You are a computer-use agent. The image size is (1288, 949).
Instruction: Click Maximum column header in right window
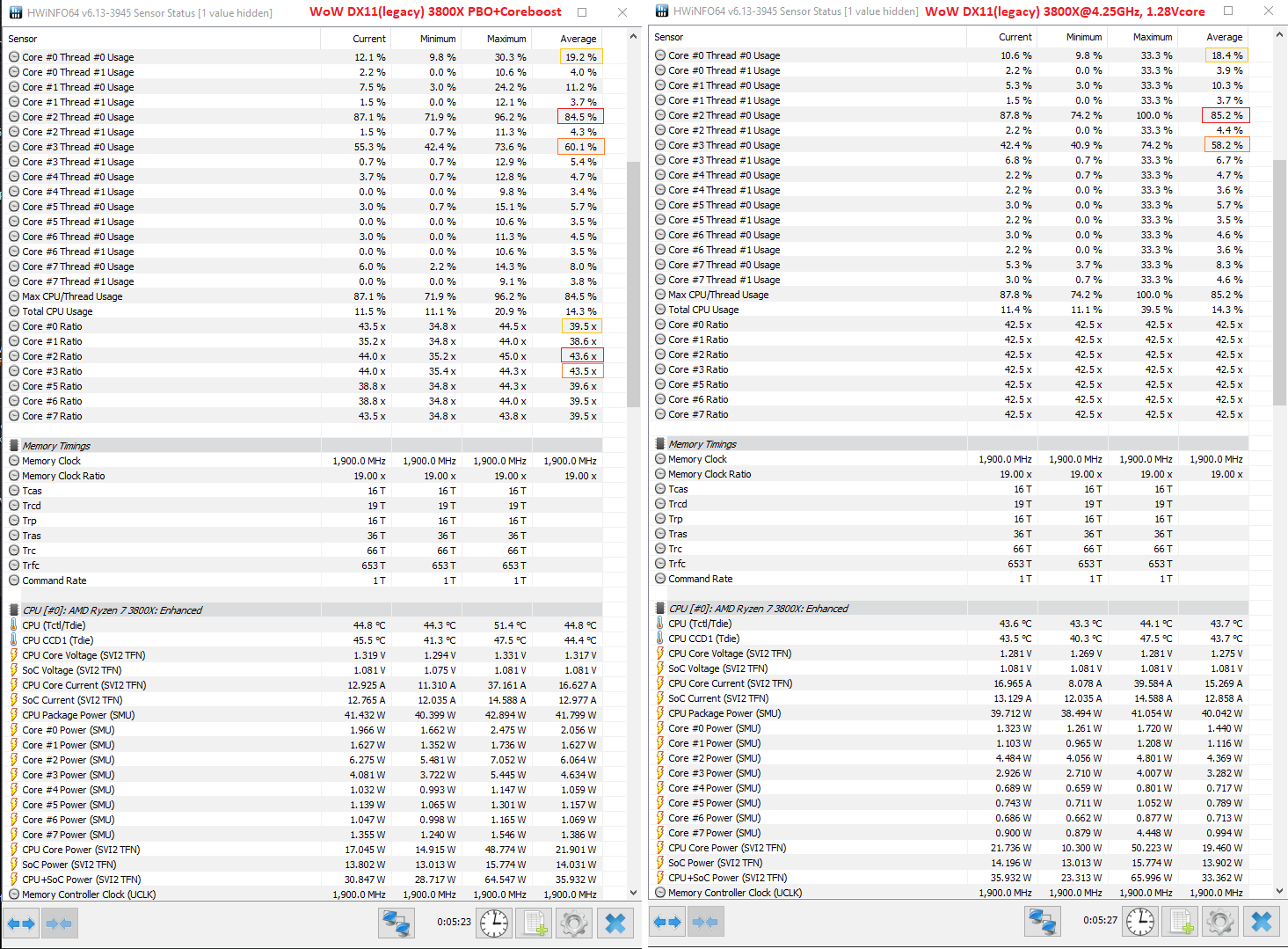(x=1142, y=37)
